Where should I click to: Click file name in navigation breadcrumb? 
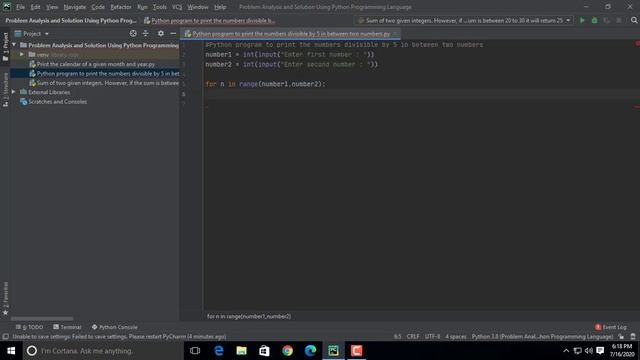(x=209, y=20)
